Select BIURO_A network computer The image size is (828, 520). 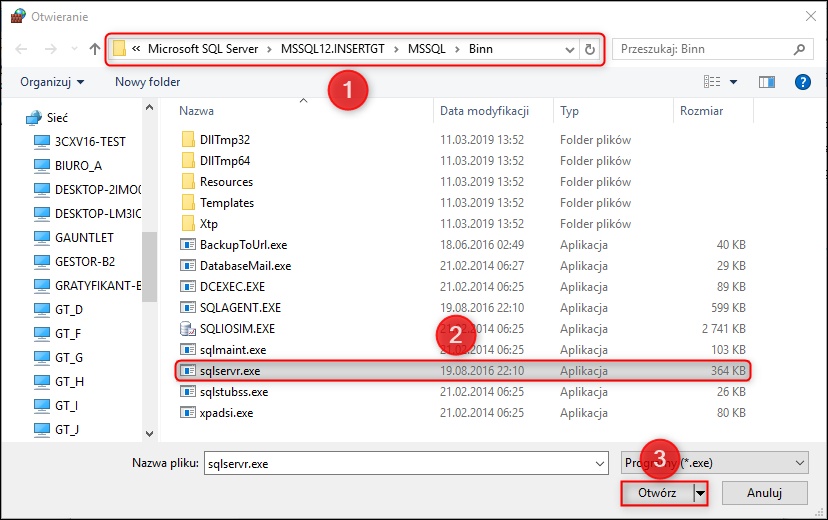pos(78,166)
